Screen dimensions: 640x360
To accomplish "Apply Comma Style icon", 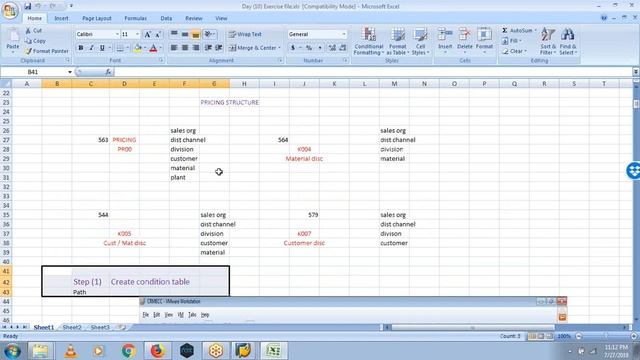I will [x=320, y=48].
